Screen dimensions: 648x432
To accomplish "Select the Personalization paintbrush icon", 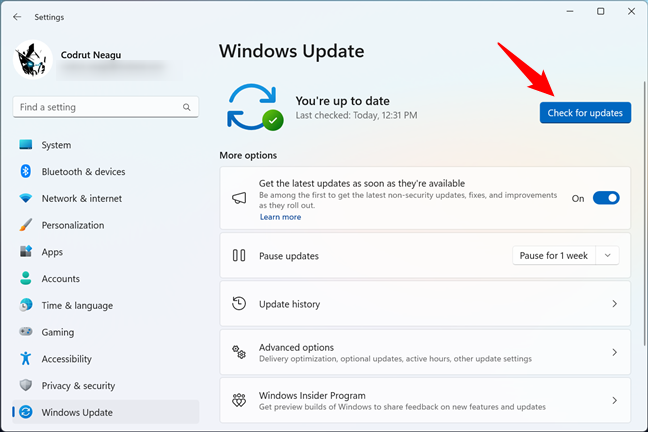I will pyautogui.click(x=26, y=225).
